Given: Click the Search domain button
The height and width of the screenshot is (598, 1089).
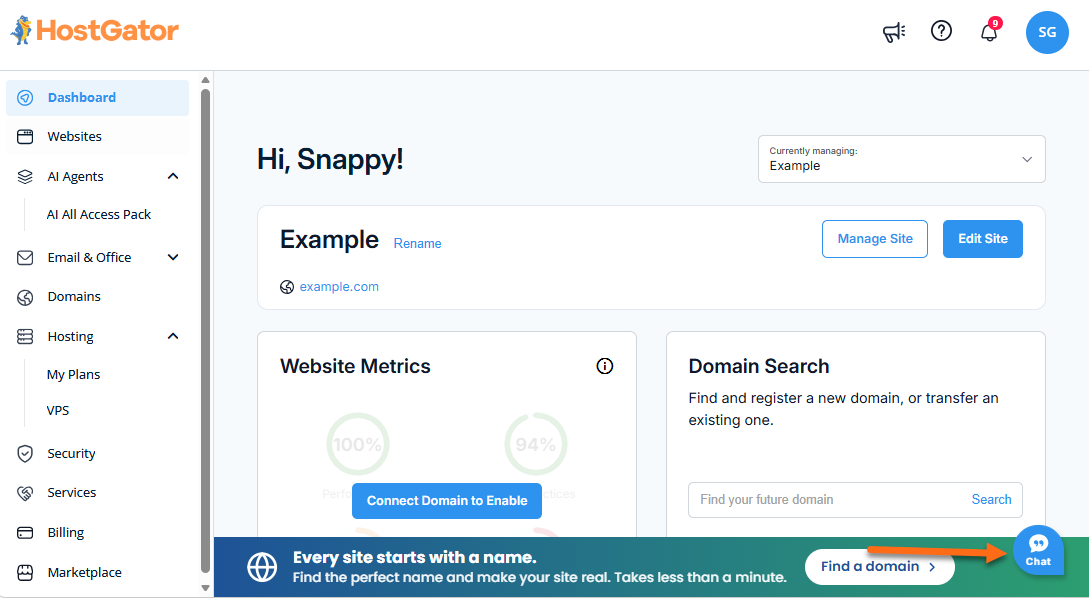Looking at the screenshot, I should pyautogui.click(x=991, y=499).
